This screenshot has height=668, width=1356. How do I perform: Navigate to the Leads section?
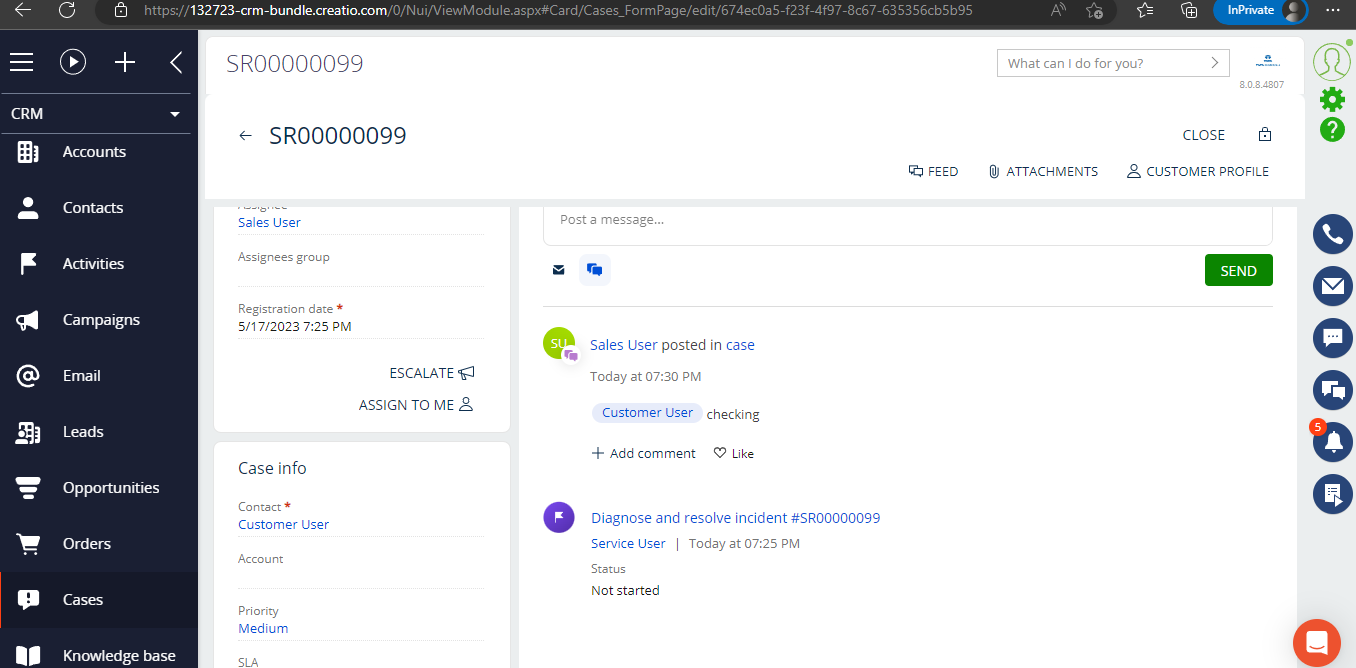(x=83, y=432)
